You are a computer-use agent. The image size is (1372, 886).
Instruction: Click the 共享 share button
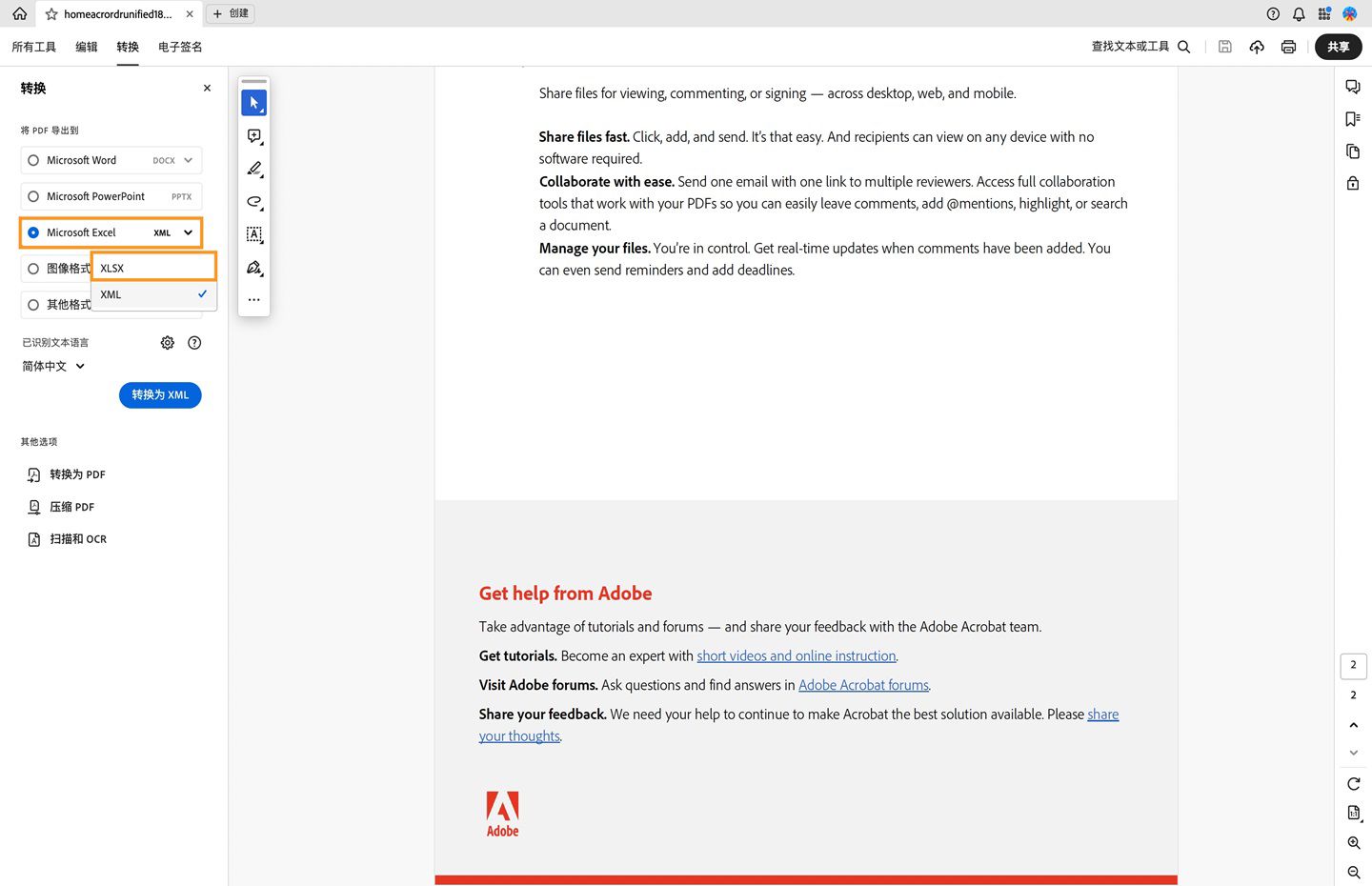[x=1339, y=47]
